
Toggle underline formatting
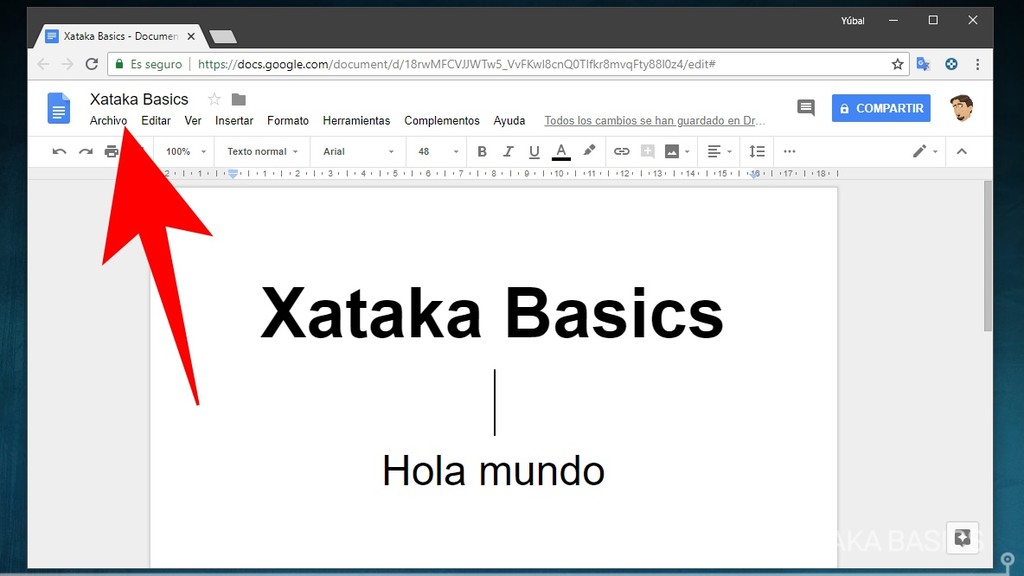534,152
